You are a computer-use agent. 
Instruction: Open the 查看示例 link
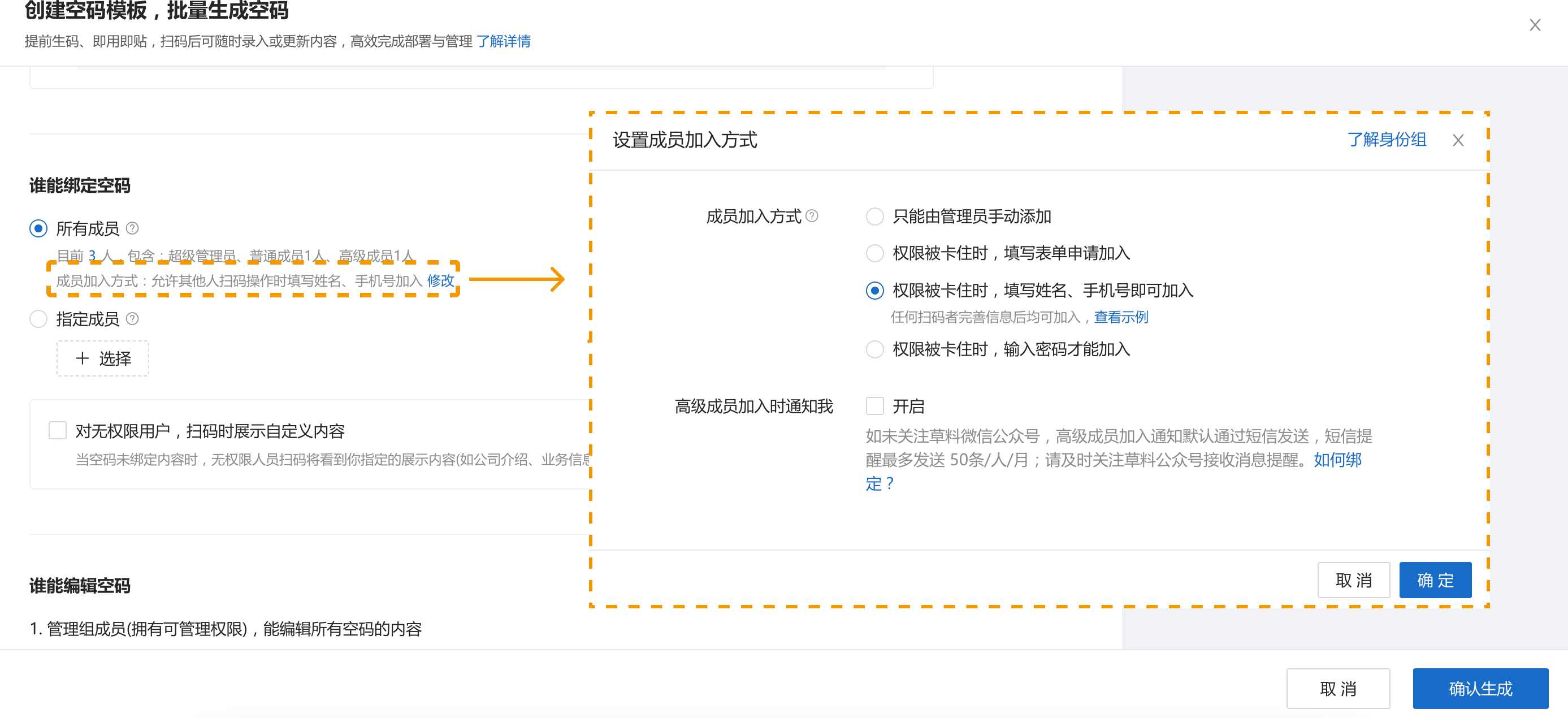click(x=1121, y=317)
